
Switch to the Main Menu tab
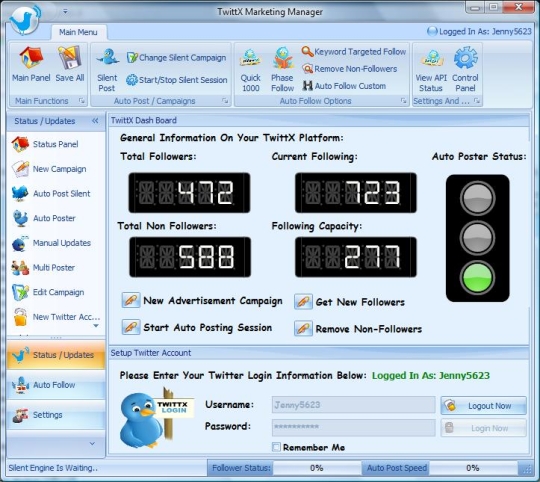point(78,32)
